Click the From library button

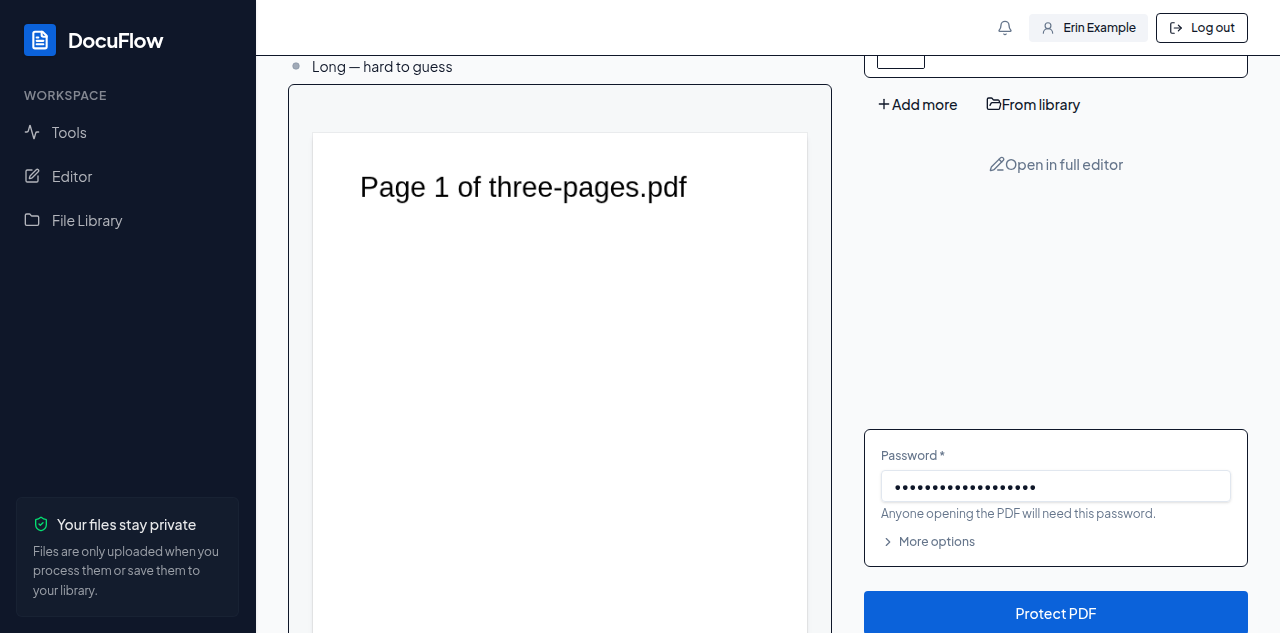(1033, 104)
